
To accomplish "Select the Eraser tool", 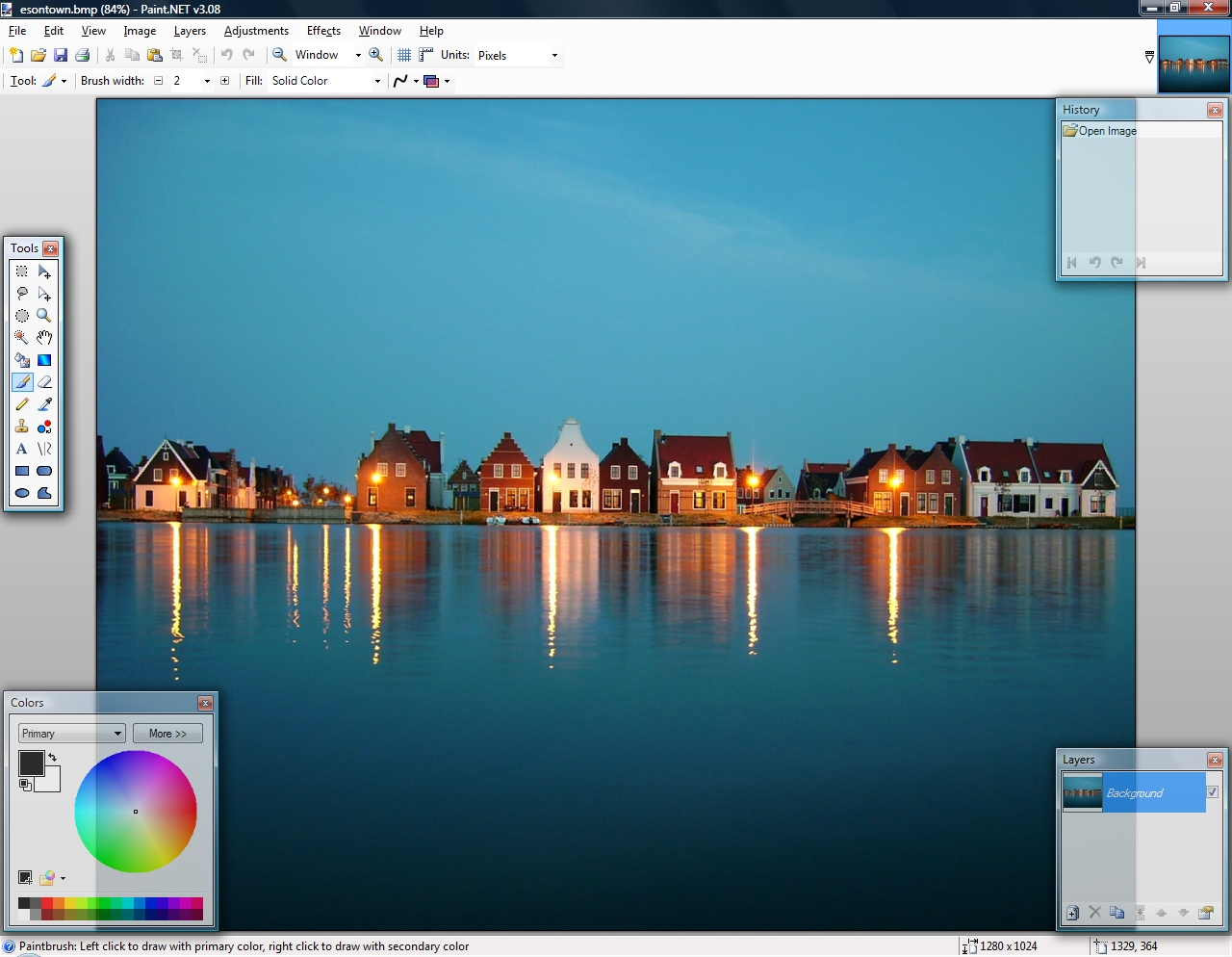I will [44, 382].
